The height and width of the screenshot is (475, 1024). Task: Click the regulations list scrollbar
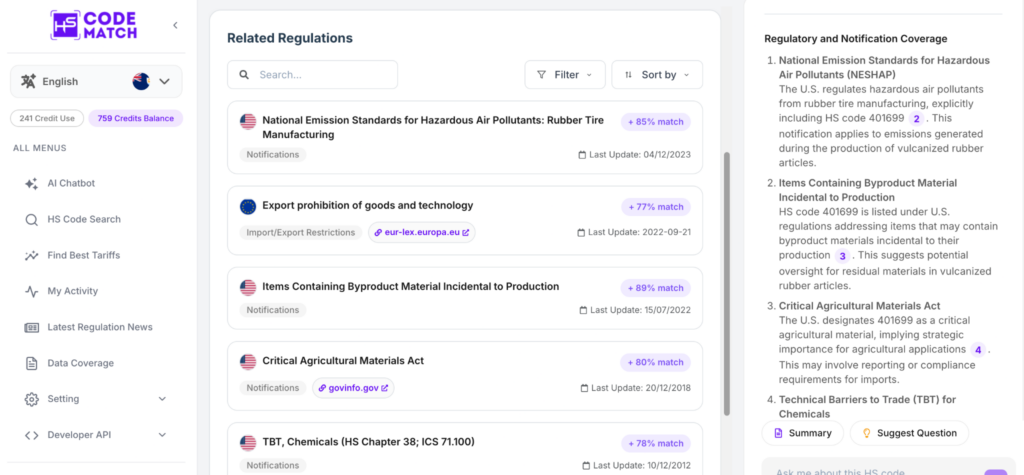[x=727, y=284]
